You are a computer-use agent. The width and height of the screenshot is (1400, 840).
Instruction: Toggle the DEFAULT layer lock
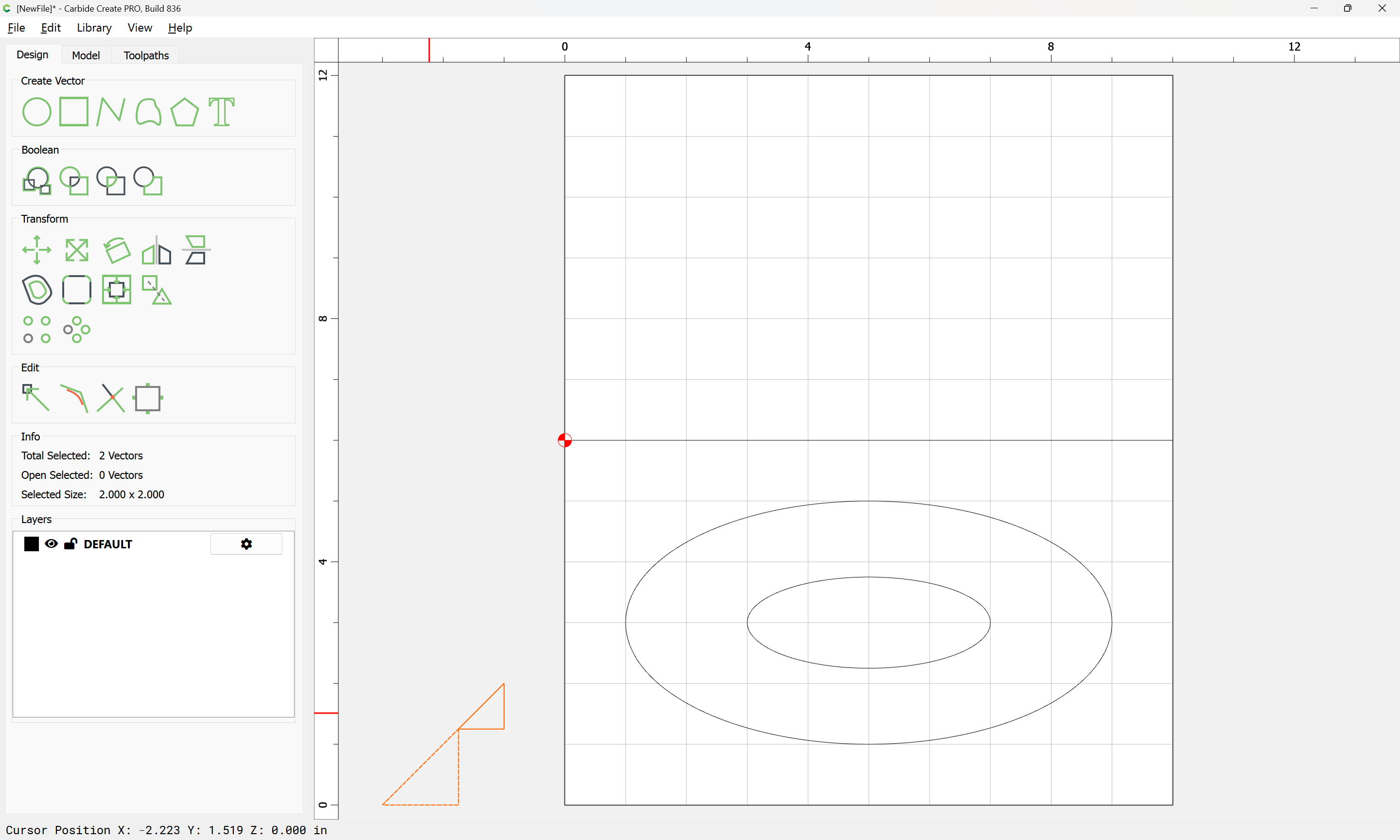point(71,544)
